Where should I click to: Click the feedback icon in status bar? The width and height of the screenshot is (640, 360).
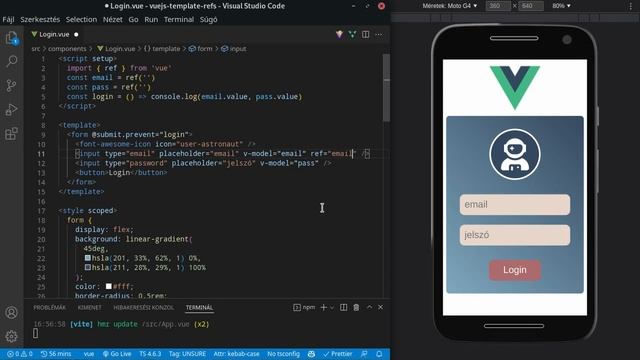pos(364,354)
